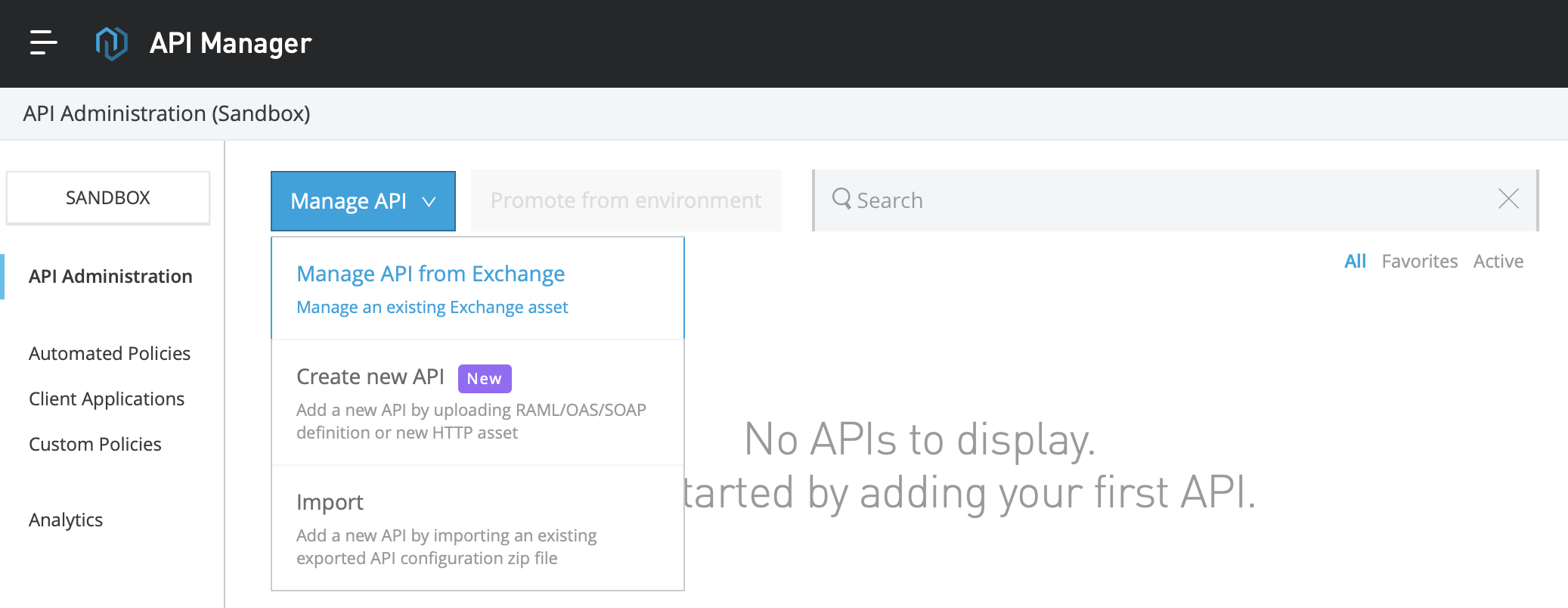Select the Import menu option
Viewport: 1568px width, 608px height.
click(x=330, y=502)
